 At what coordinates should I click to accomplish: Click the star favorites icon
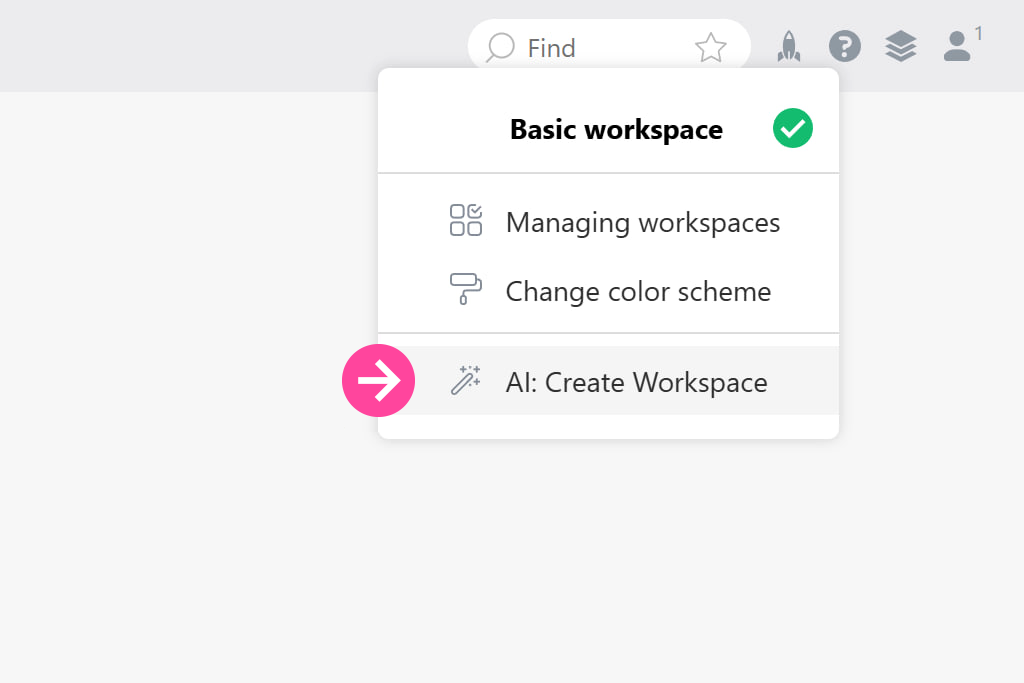[711, 46]
